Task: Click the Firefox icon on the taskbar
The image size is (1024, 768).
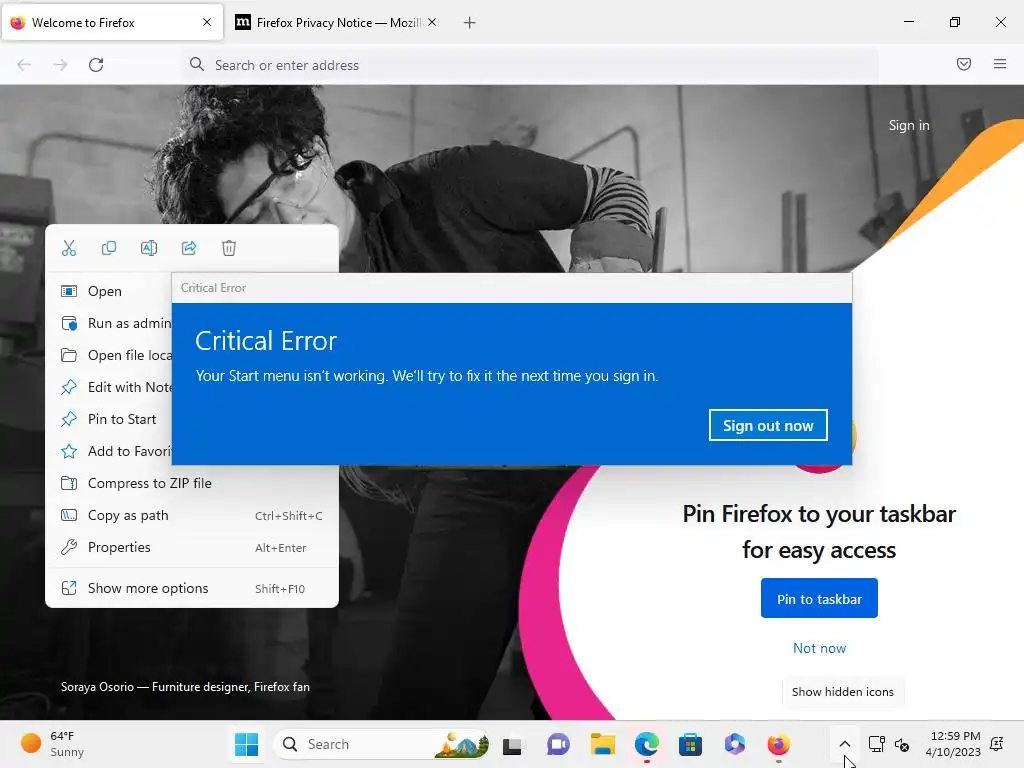Action: click(778, 744)
